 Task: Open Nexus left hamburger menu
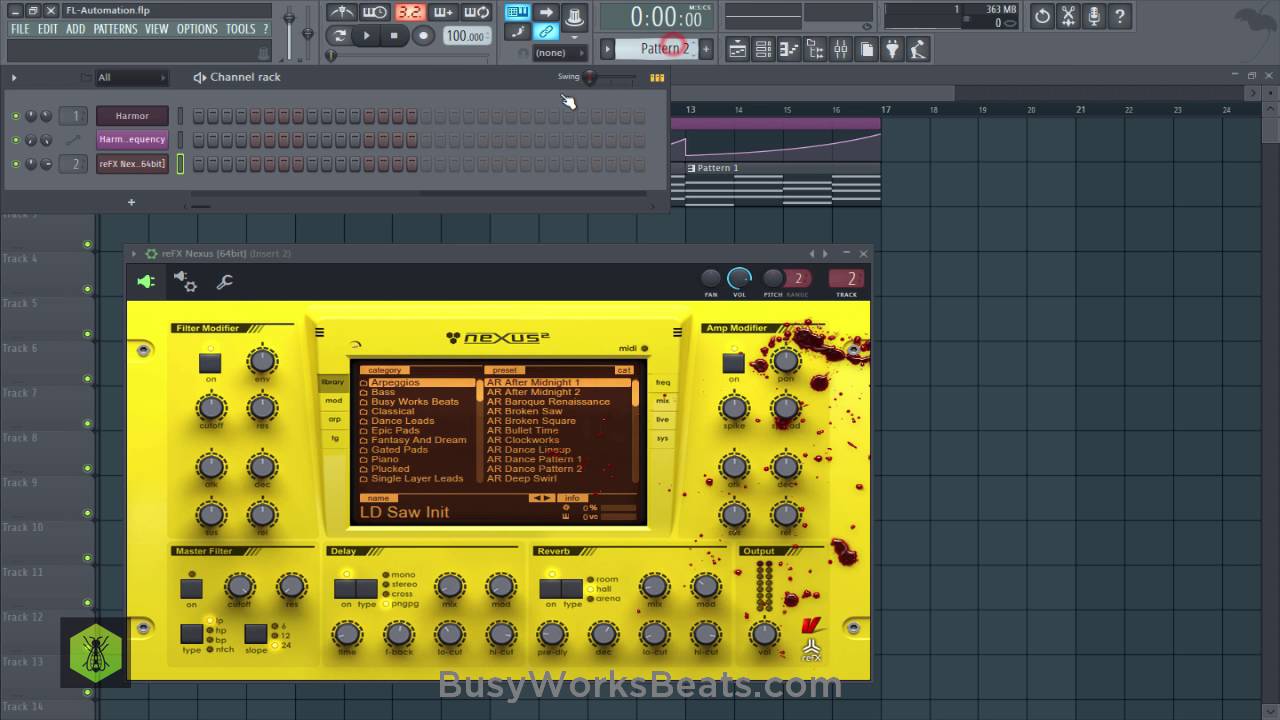coord(320,333)
